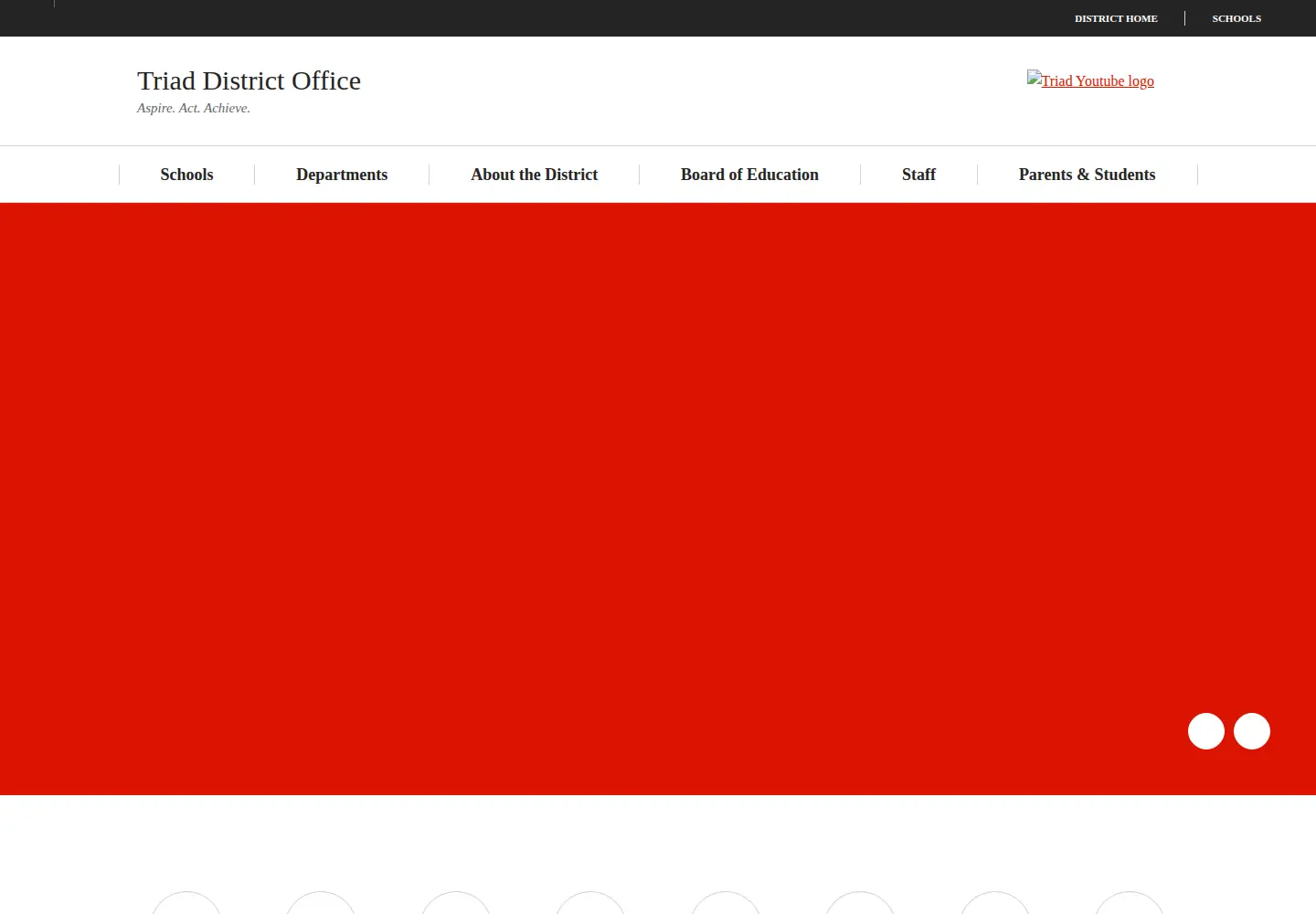Open the Departments menu
Image resolution: width=1316 pixels, height=914 pixels.
pos(342,175)
